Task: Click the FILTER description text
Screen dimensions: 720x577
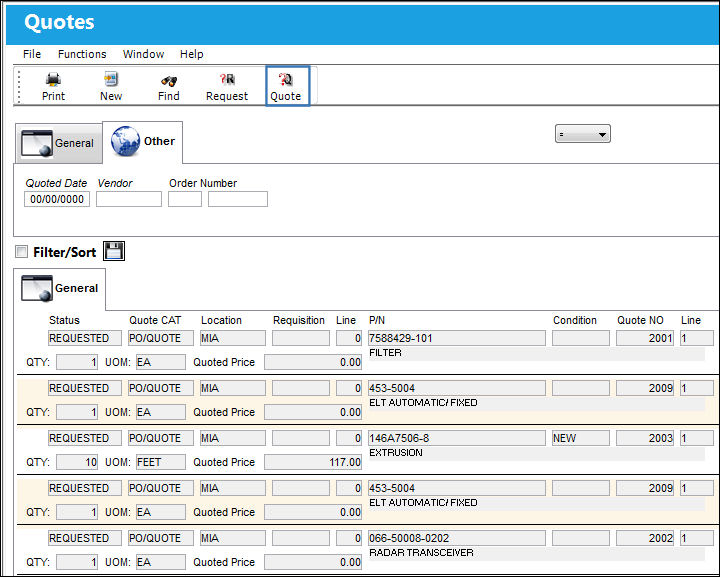Action: pos(385,353)
